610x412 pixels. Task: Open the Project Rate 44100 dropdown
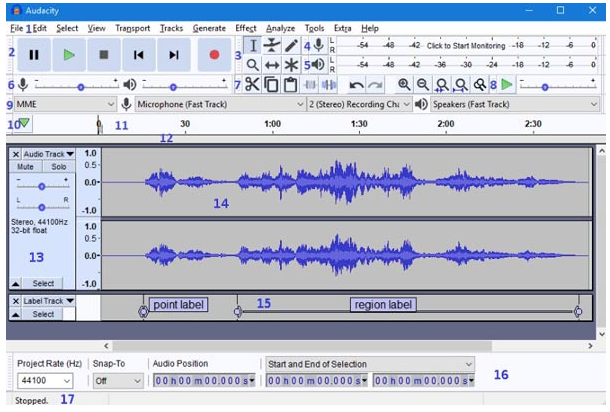(x=45, y=380)
